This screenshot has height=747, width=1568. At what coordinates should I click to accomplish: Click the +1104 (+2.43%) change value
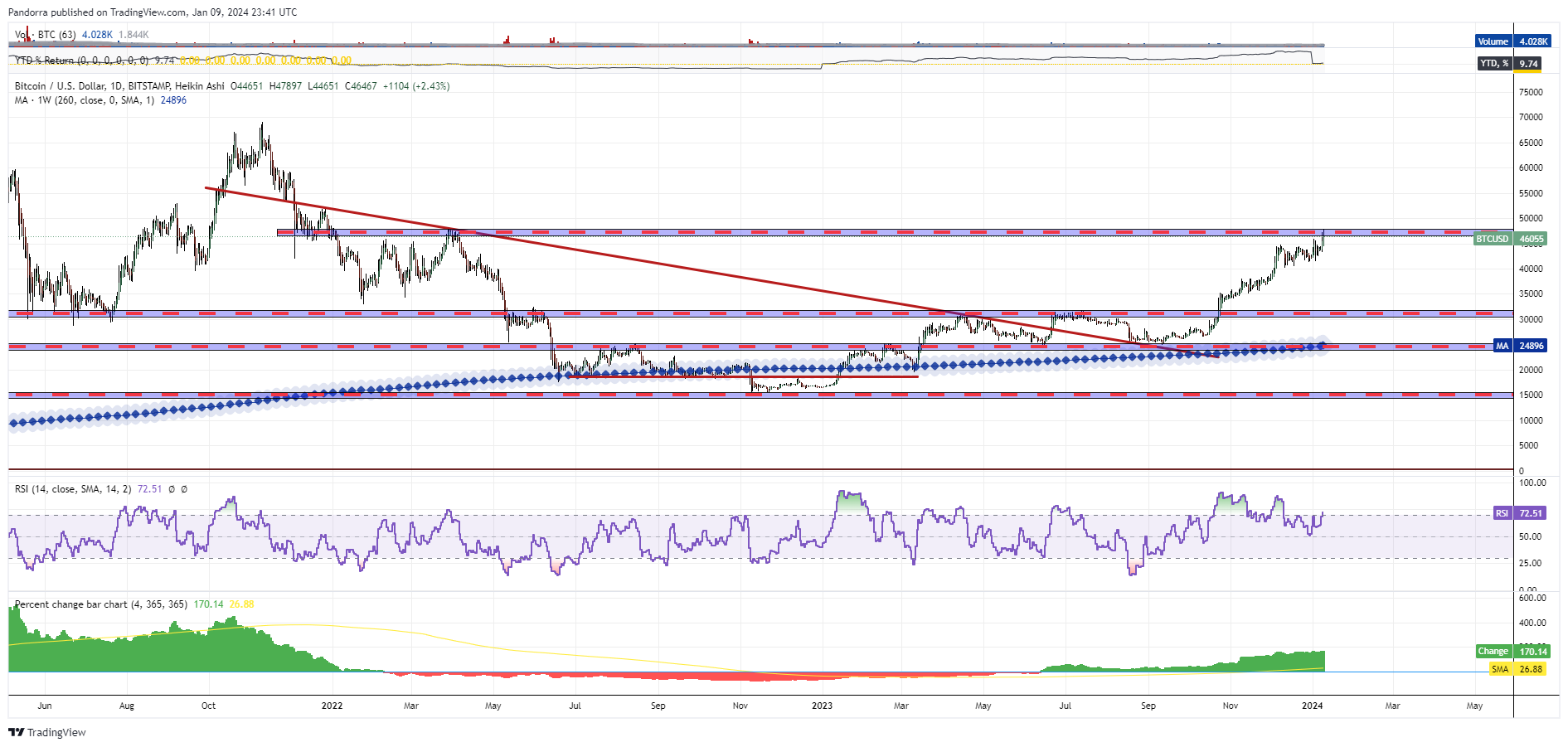tap(416, 86)
